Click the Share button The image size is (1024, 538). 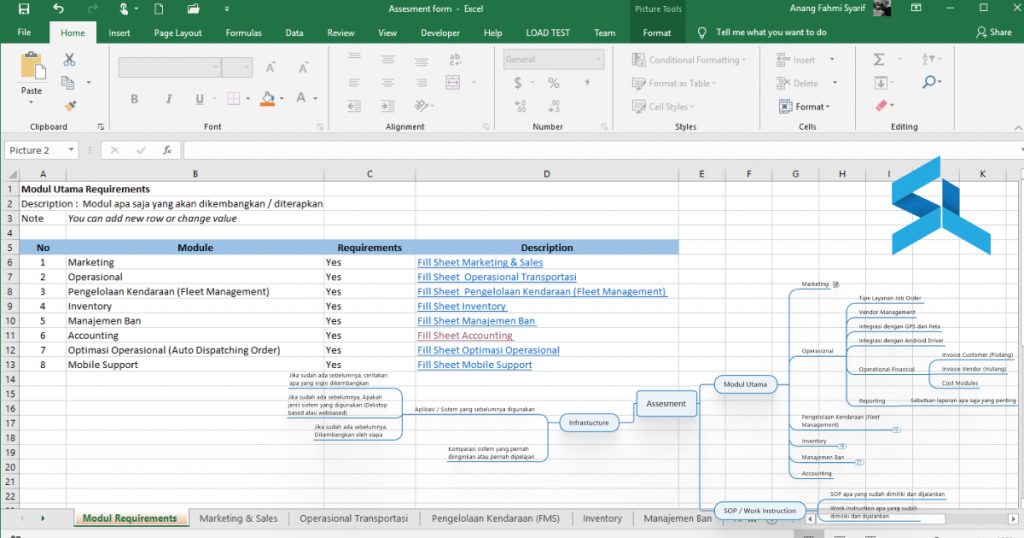coord(993,32)
